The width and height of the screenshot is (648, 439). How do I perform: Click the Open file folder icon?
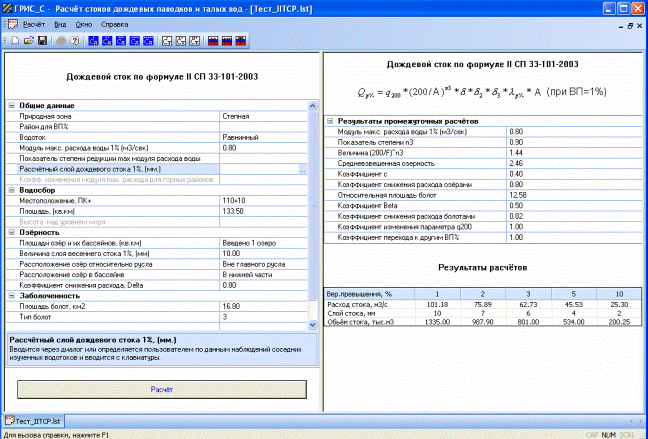point(29,41)
